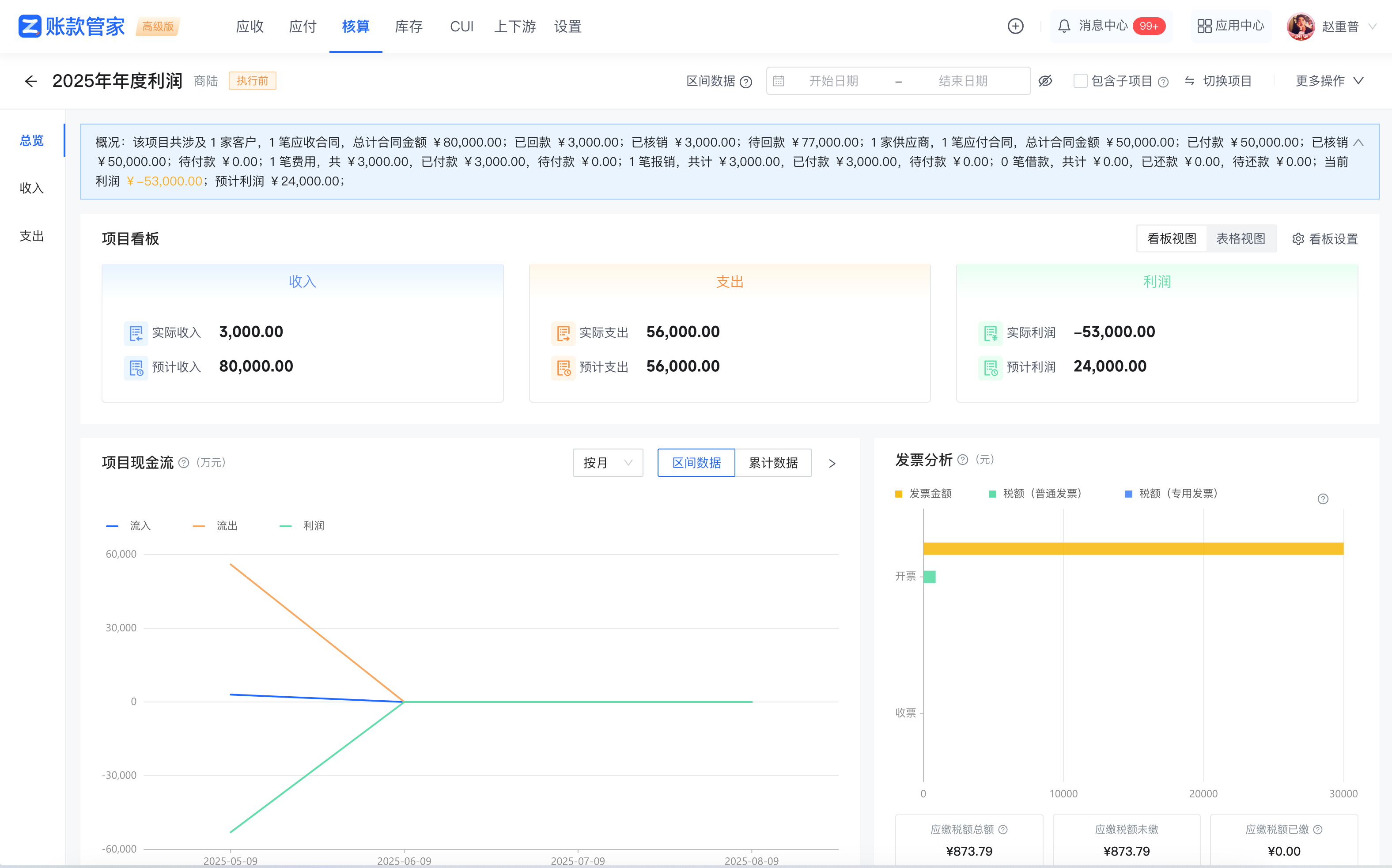
Task: Click the 99+ message badge
Action: click(x=1149, y=26)
